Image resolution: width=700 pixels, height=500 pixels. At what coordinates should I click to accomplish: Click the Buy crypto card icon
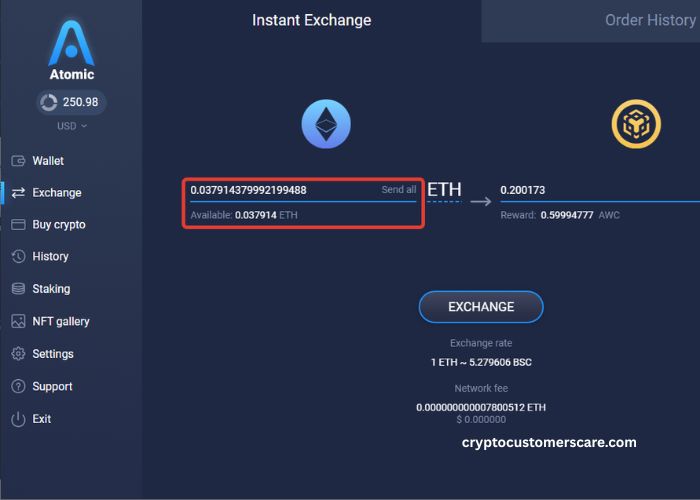pos(18,225)
